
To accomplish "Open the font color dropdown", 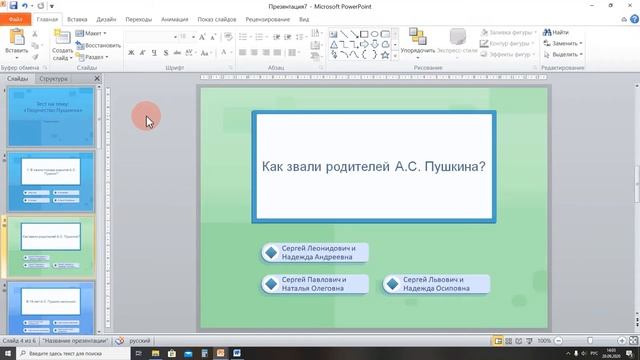I will point(231,53).
